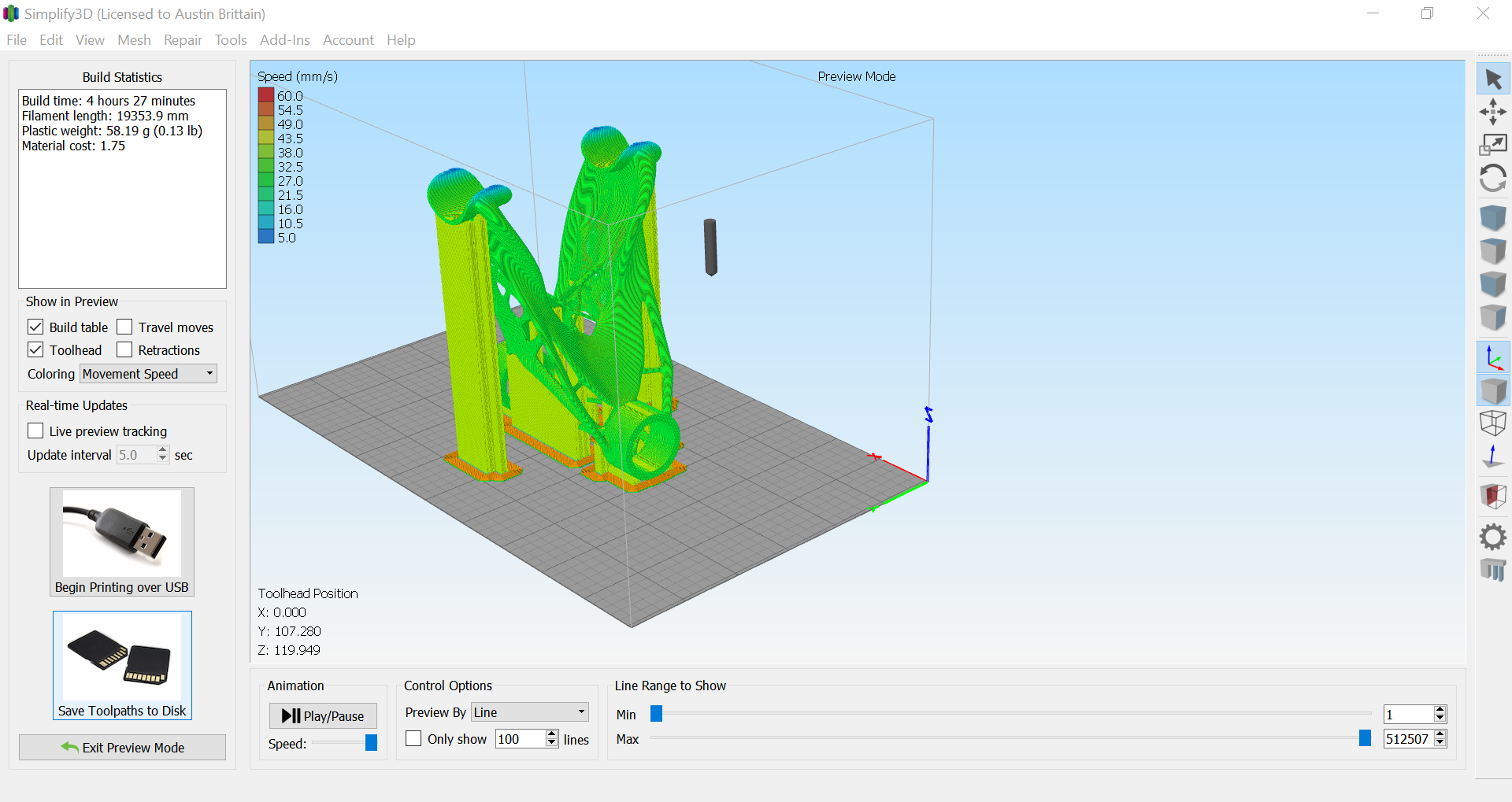
Task: Enable Retractions display checkbox
Action: 124,349
